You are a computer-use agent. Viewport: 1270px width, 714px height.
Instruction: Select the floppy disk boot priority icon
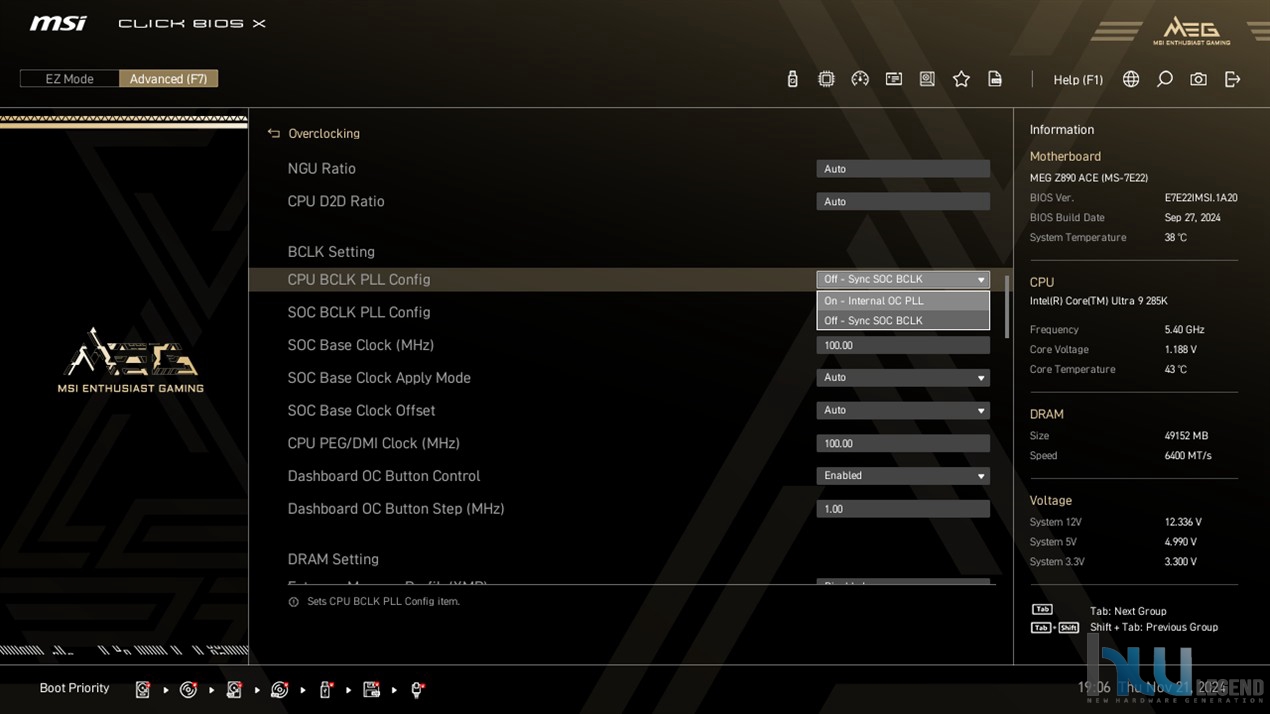point(371,689)
